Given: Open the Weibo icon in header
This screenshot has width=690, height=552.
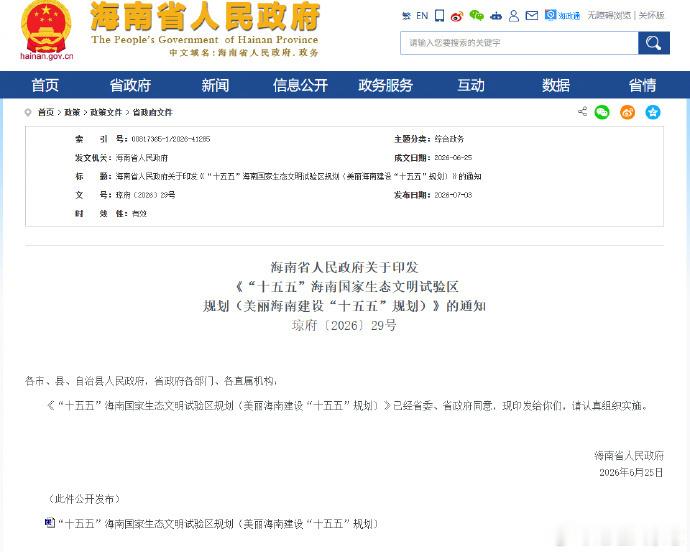Looking at the screenshot, I should [457, 16].
